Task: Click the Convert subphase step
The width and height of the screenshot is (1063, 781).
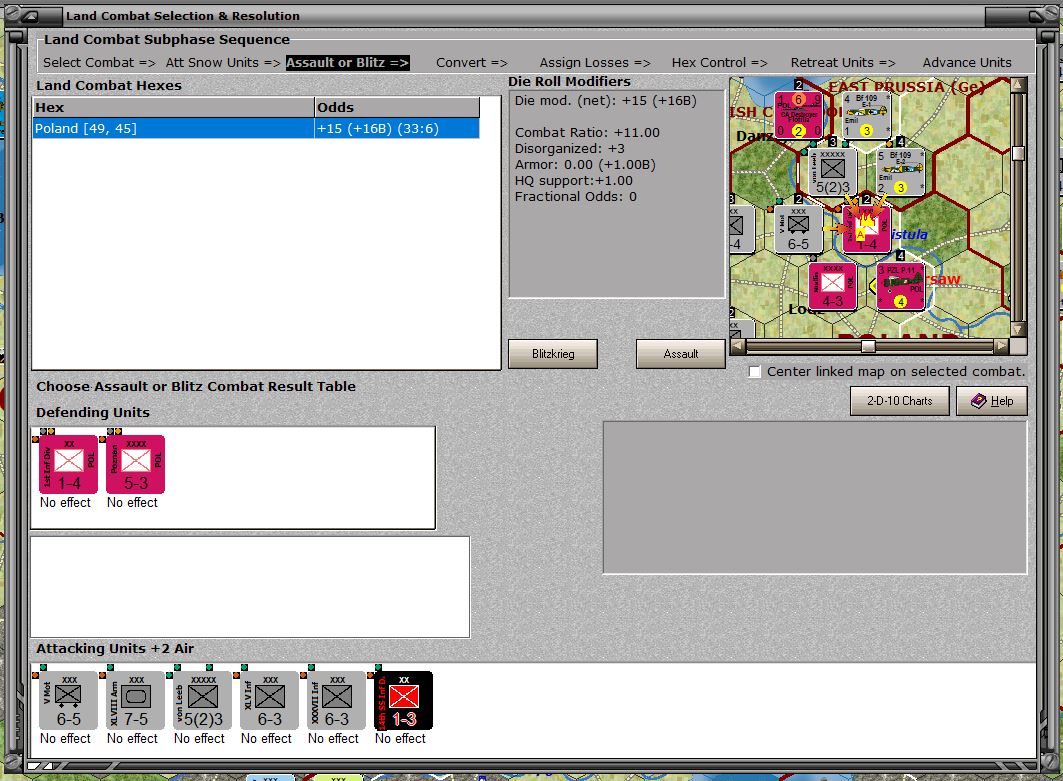Action: tap(471, 62)
